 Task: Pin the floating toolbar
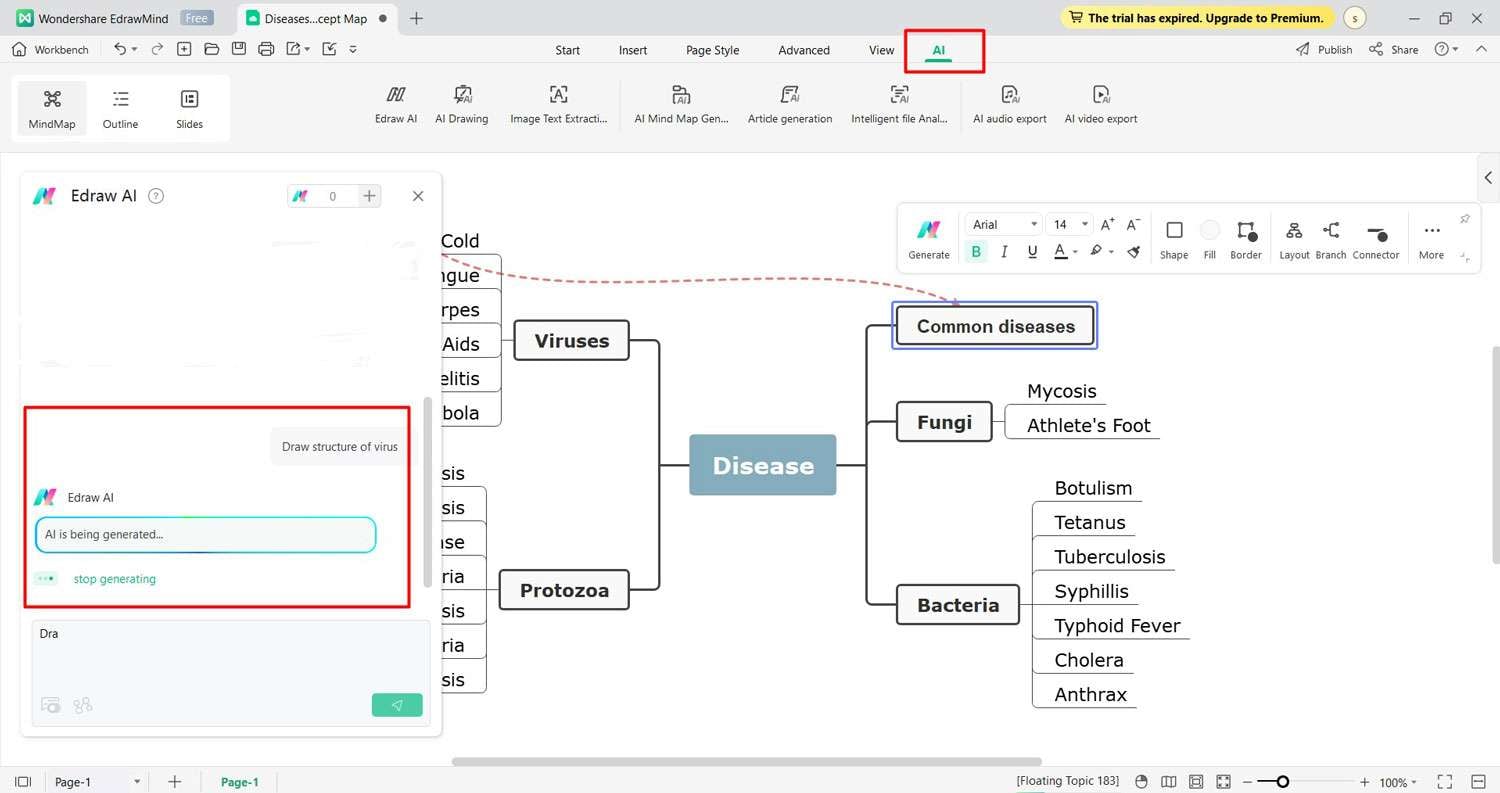click(x=1465, y=219)
